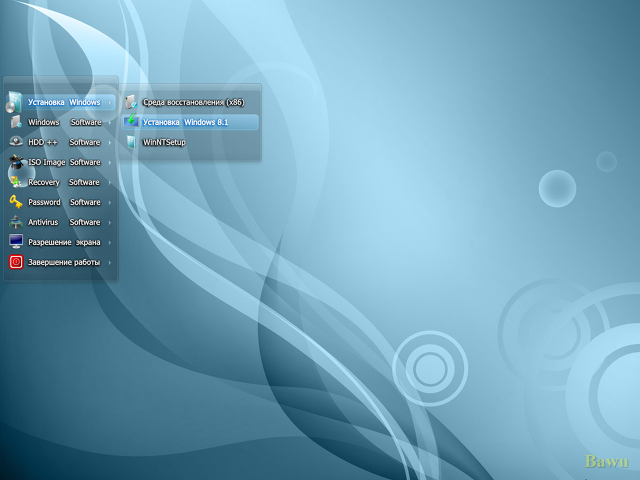Expand the Password Software submenu arrow
Screen dimensions: 640x480
point(110,202)
